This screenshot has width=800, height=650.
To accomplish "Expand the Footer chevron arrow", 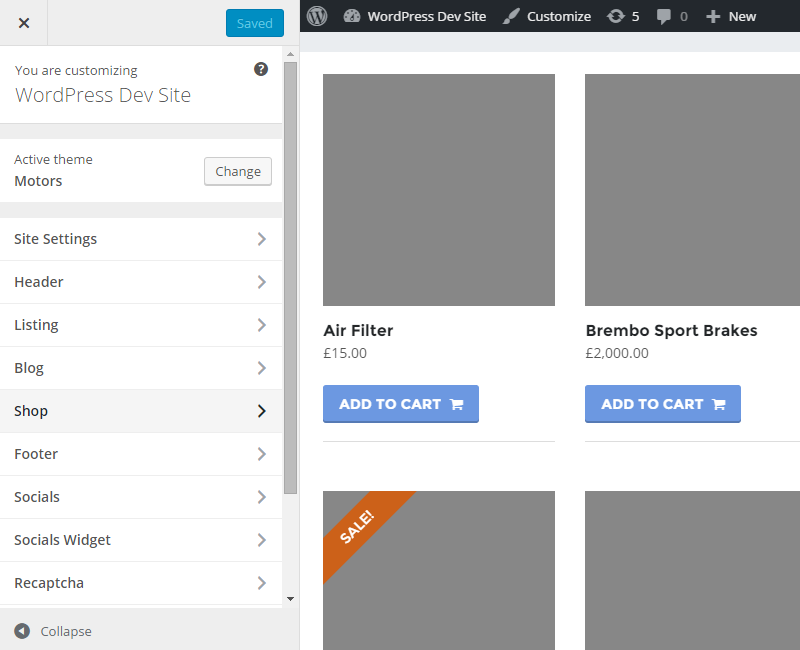I will [262, 454].
